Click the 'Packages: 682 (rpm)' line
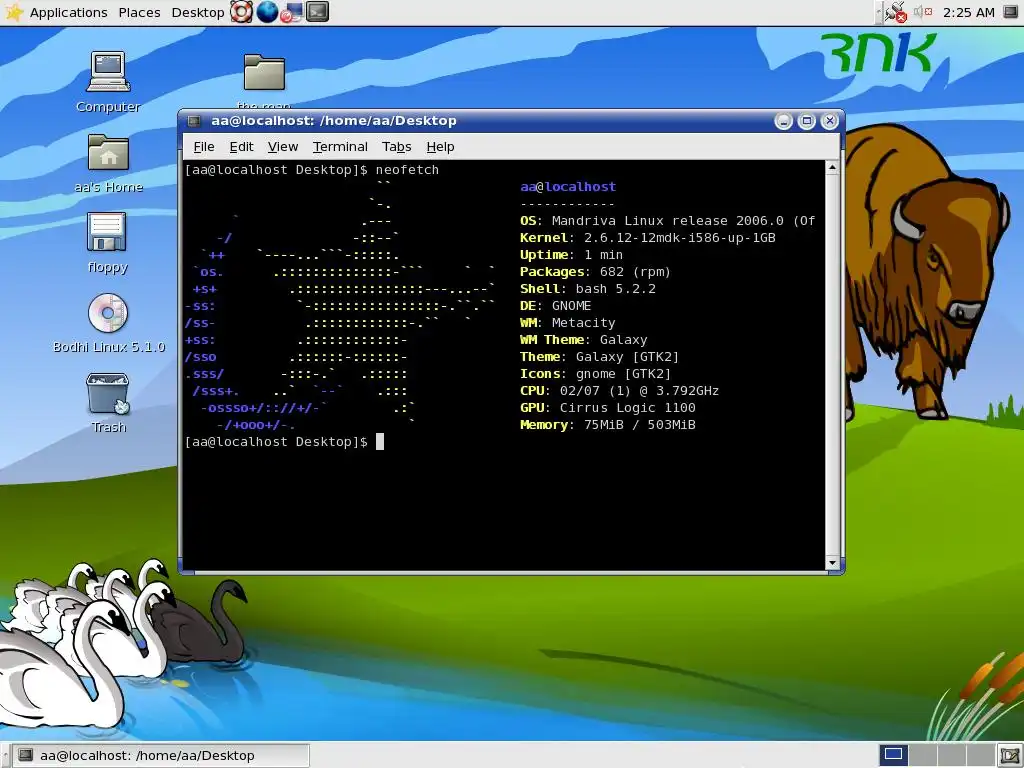Screen dimensions: 1024x768 click(x=595, y=272)
